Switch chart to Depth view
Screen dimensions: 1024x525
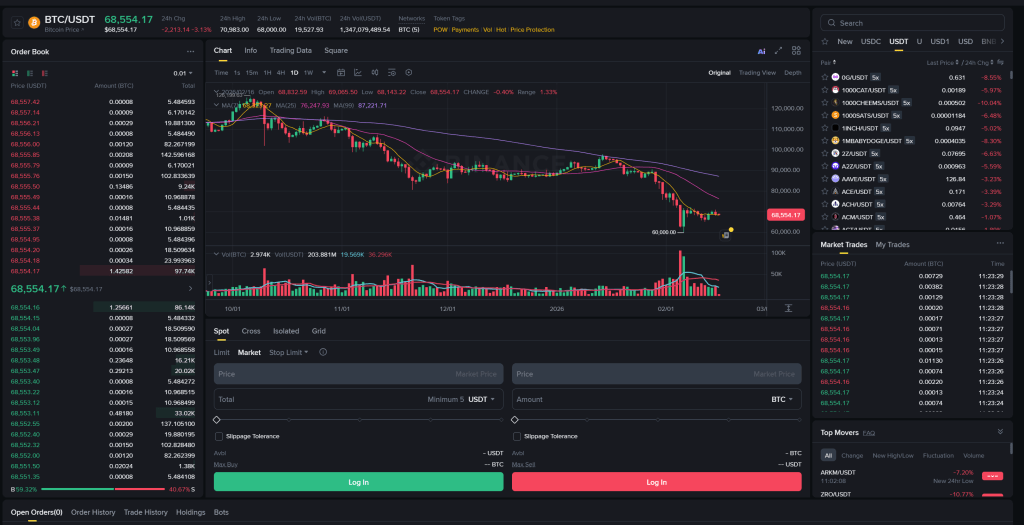pyautogui.click(x=793, y=72)
